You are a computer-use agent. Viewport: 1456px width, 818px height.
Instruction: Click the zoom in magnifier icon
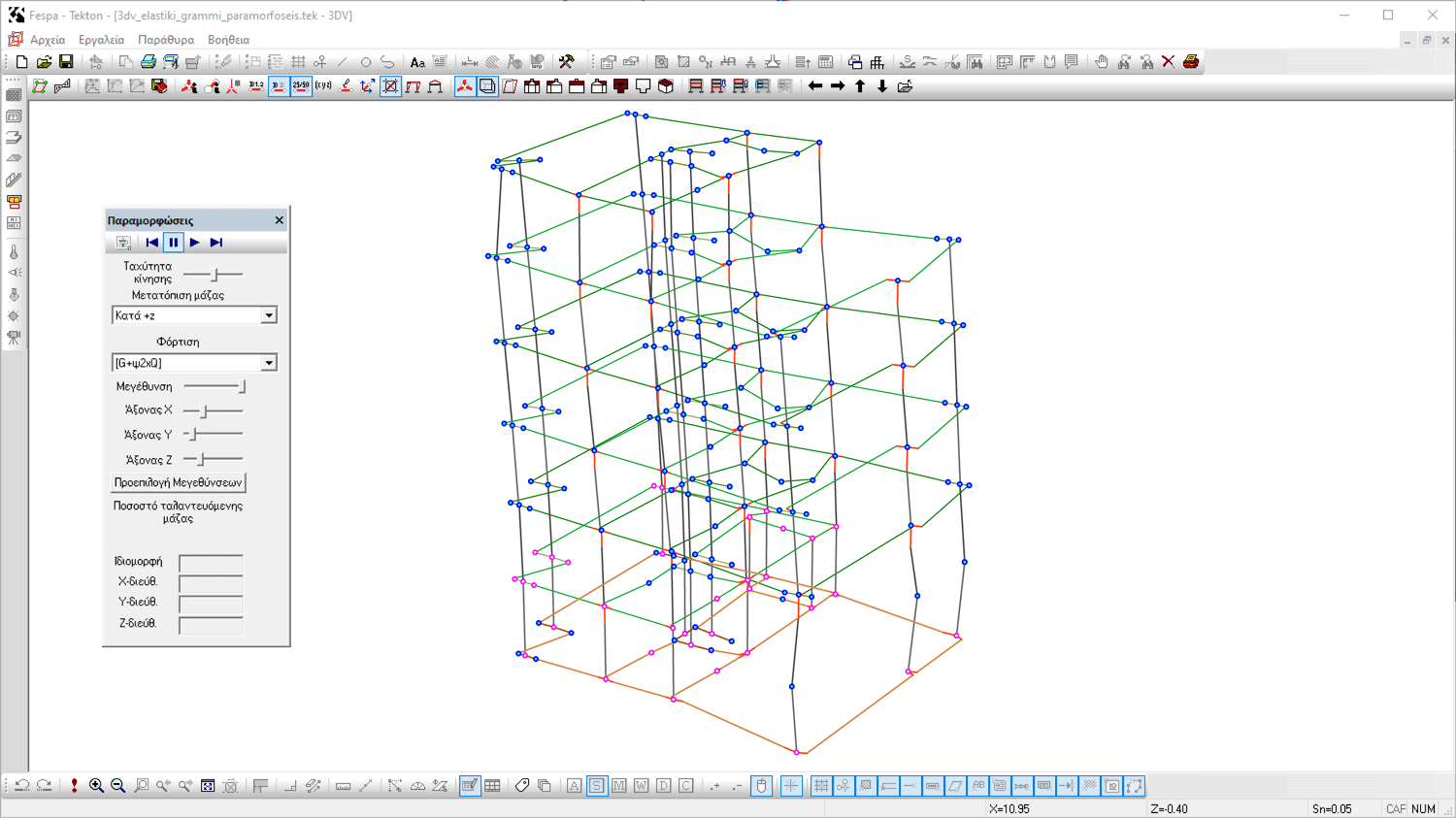click(x=96, y=786)
